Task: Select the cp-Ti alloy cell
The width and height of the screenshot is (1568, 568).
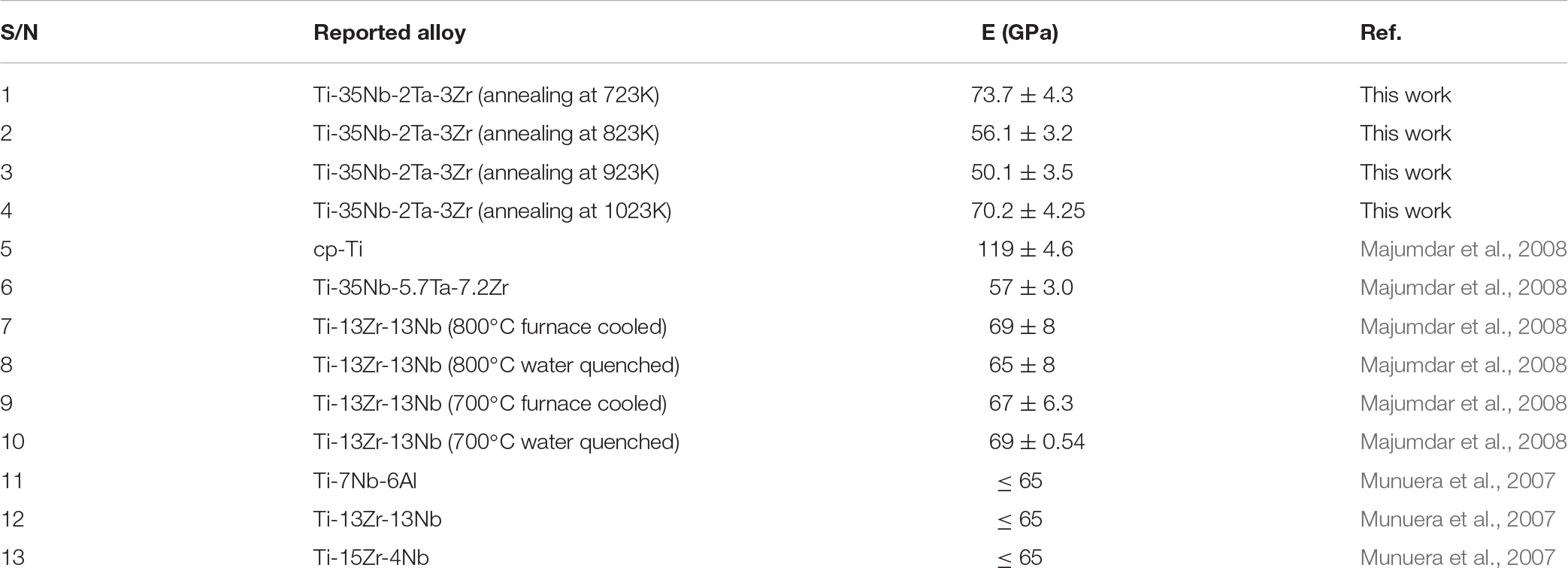Action: pos(338,250)
